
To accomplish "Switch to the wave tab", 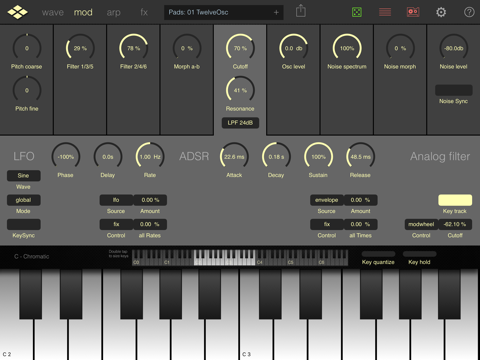I will click(53, 12).
